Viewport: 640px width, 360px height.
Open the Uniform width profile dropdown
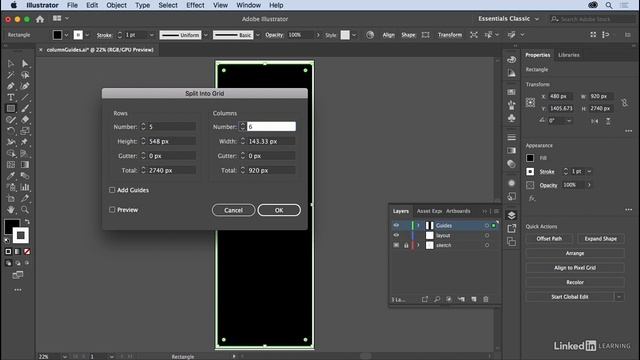click(x=206, y=35)
